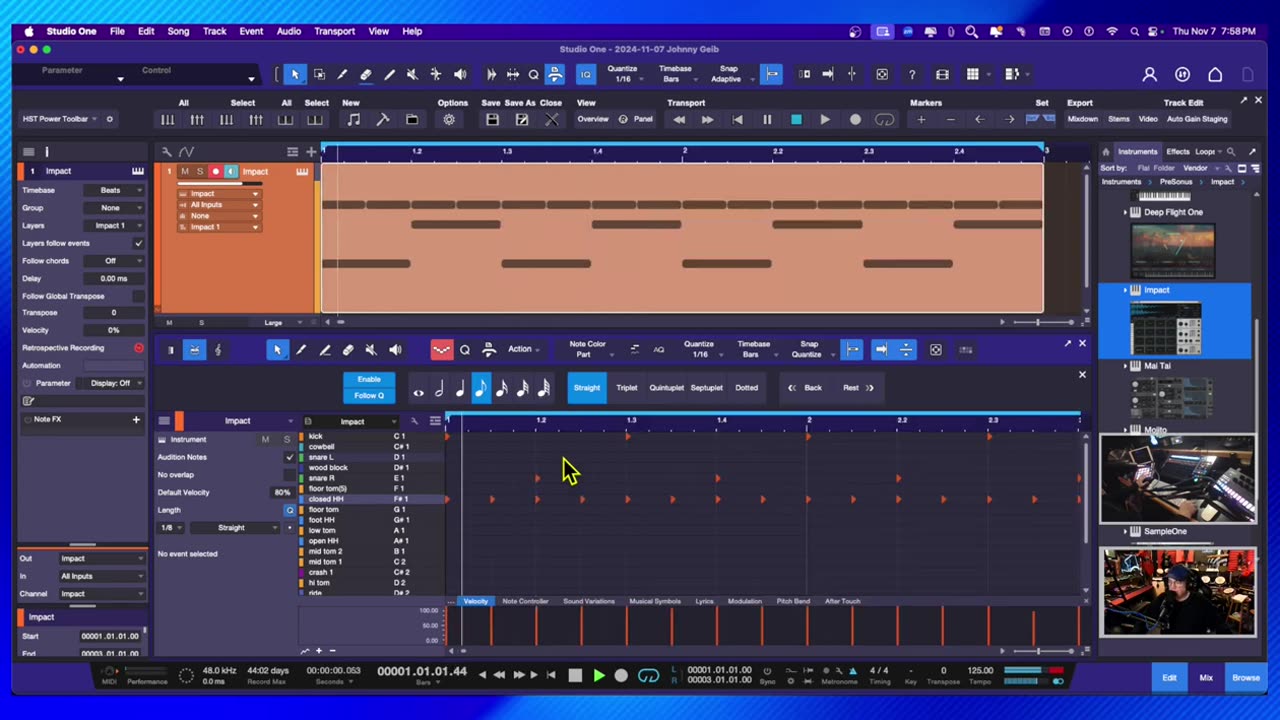Viewport: 1280px width, 720px height.
Task: Toggle Retrospective Recording indicator
Action: click(x=138, y=348)
